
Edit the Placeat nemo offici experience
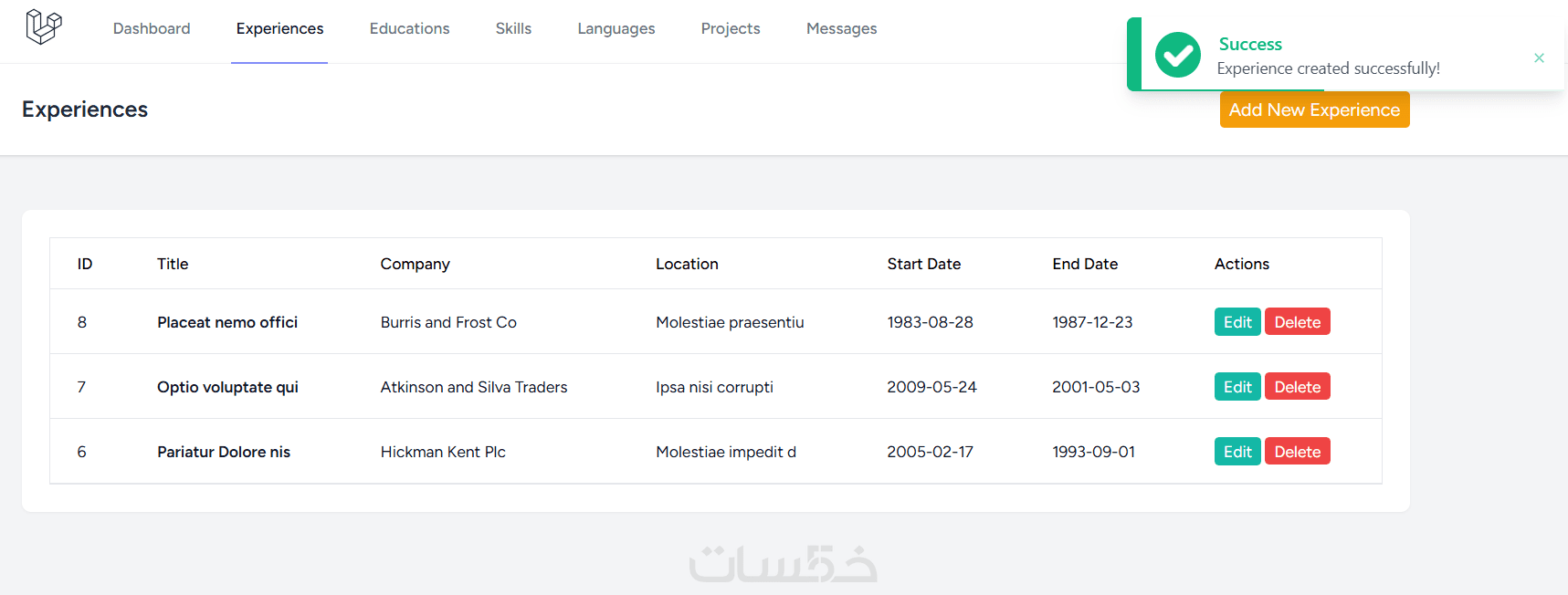[1237, 322]
